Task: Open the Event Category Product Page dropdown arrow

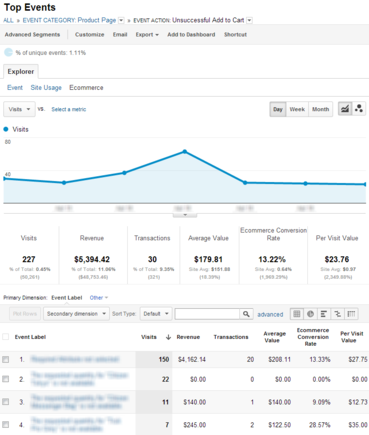Action: tap(121, 20)
